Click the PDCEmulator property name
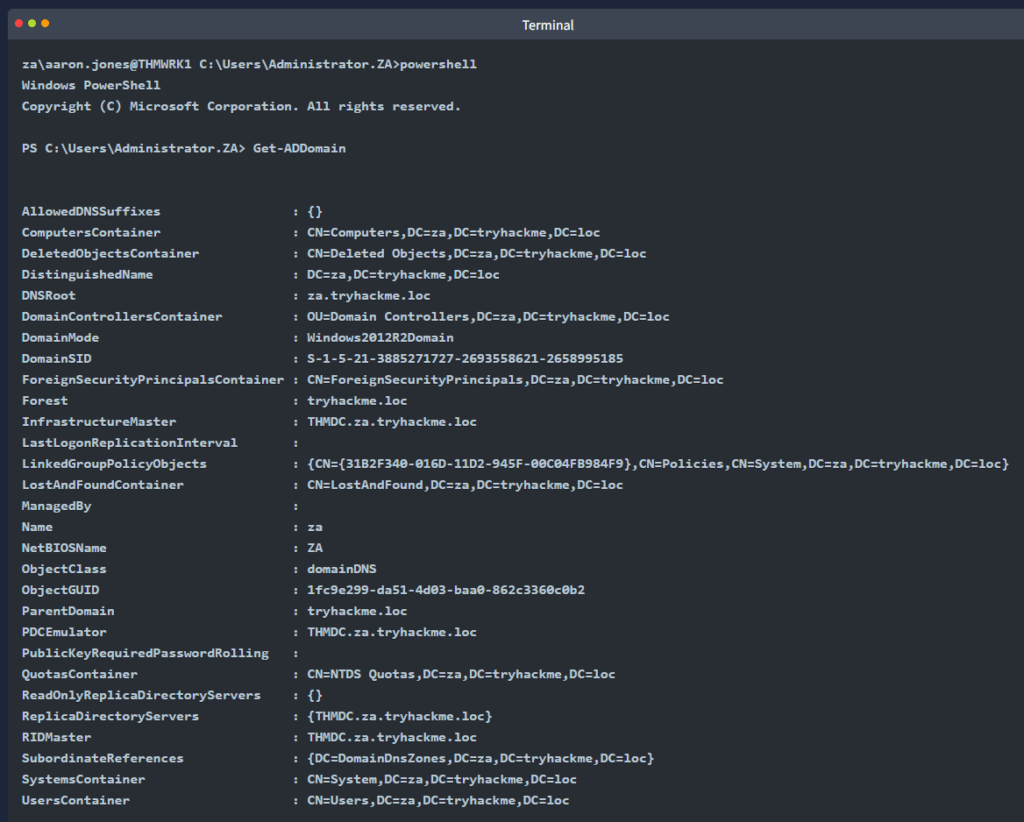 click(x=64, y=632)
